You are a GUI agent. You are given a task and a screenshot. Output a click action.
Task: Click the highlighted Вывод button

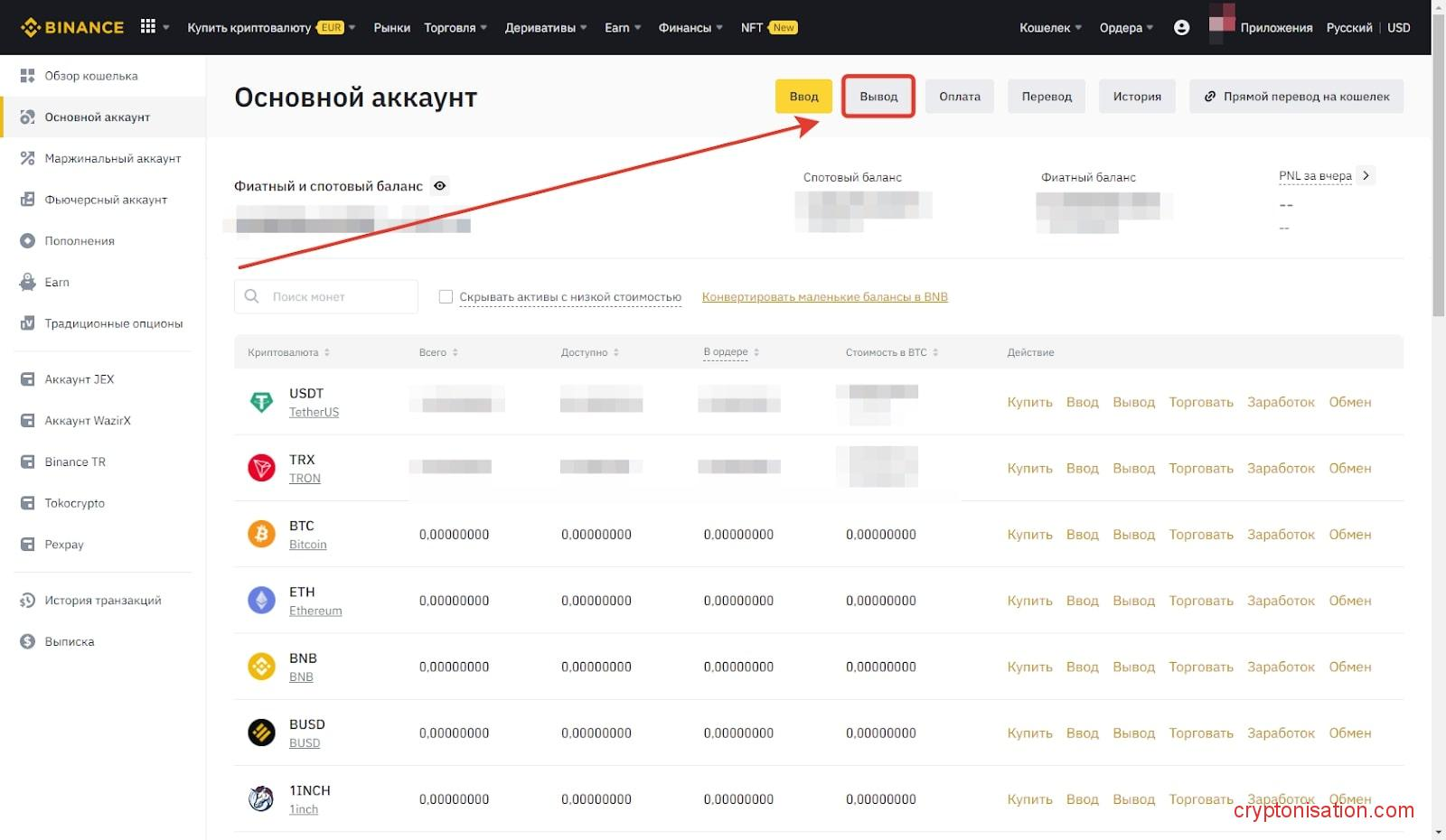pyautogui.click(x=878, y=96)
